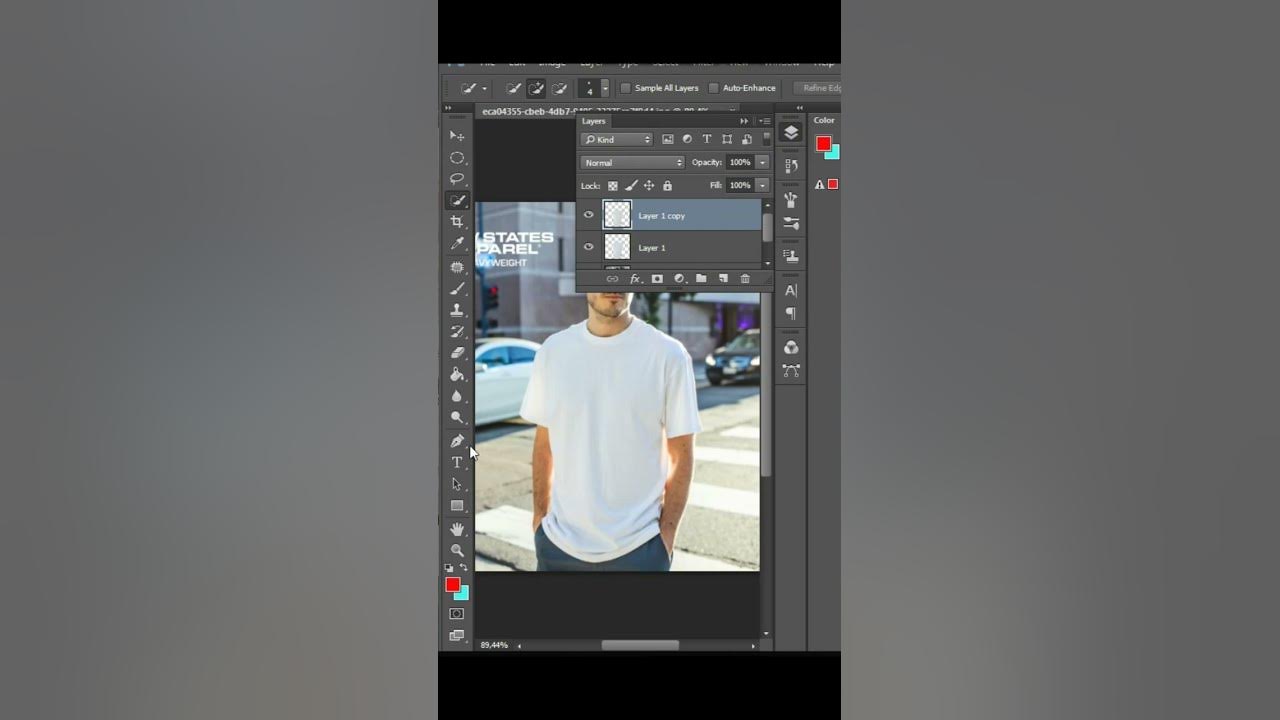
Task: Open Character panel from dock
Action: click(x=791, y=291)
